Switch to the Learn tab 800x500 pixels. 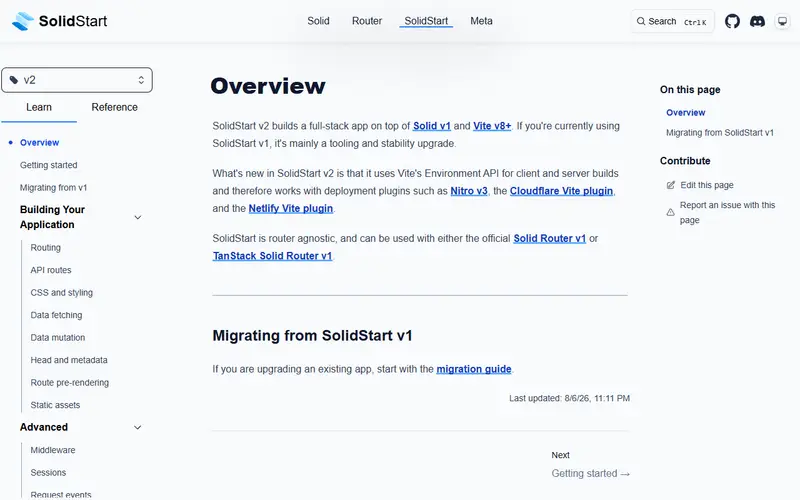[x=39, y=107]
